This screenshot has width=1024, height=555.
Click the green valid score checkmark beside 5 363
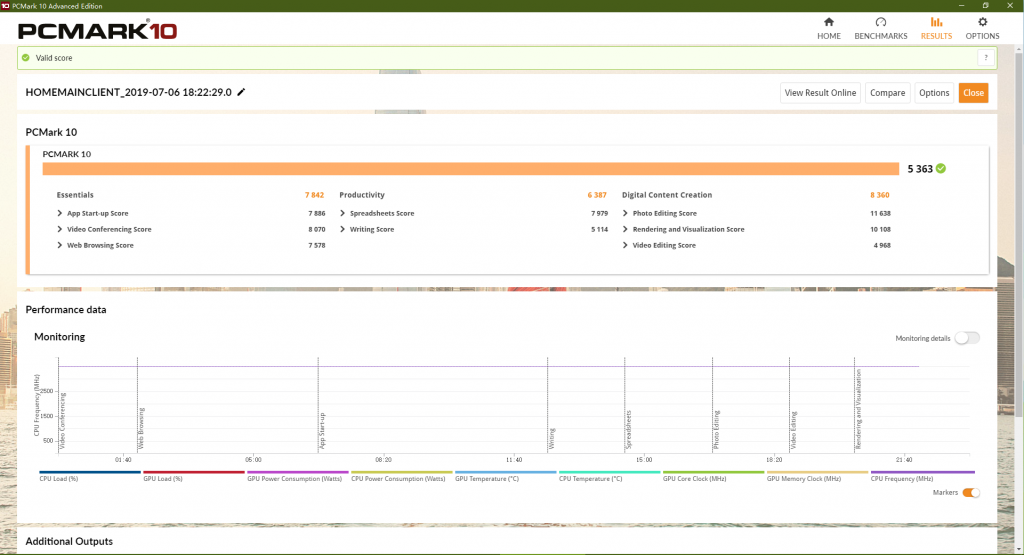point(941,169)
